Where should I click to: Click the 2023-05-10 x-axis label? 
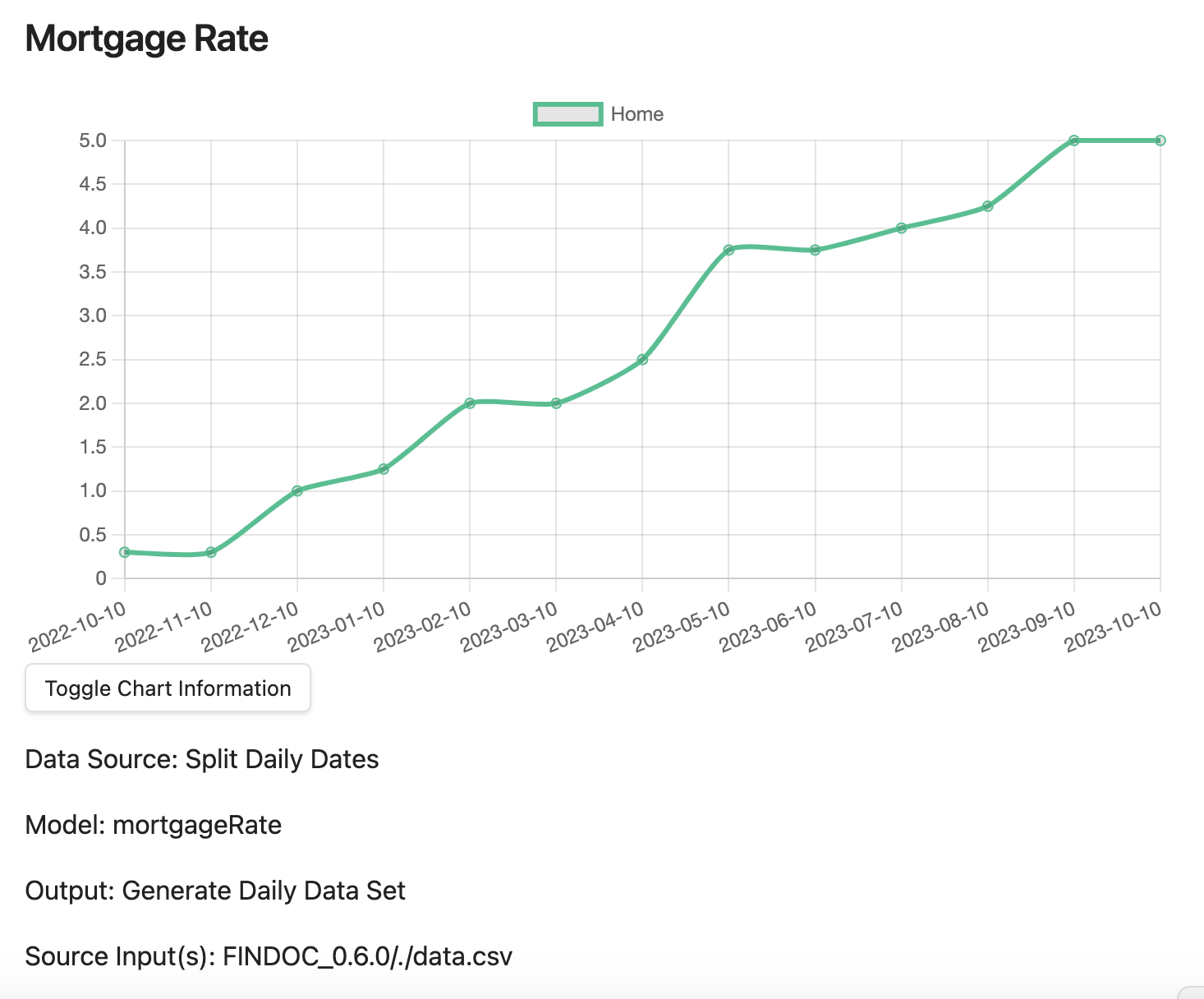(x=682, y=626)
